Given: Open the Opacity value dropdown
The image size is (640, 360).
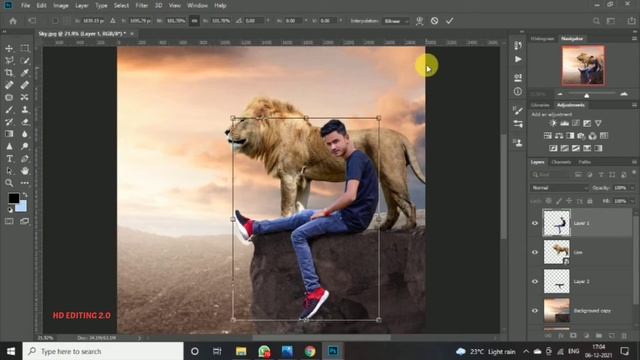Looking at the screenshot, I should [x=632, y=188].
